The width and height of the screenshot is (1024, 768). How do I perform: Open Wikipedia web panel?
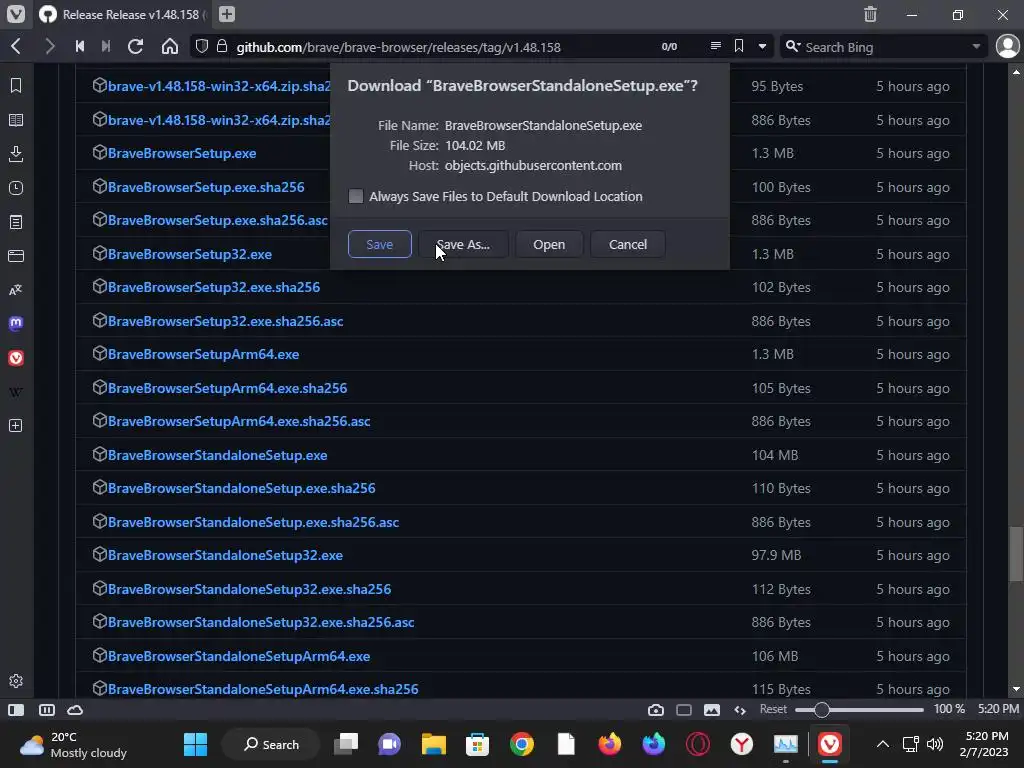pyautogui.click(x=16, y=392)
